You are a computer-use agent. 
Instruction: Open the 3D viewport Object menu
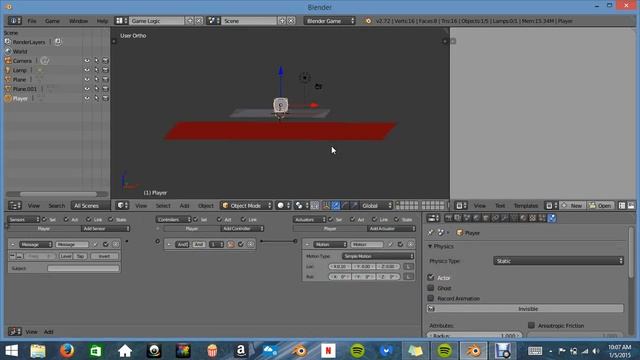pyautogui.click(x=206, y=206)
